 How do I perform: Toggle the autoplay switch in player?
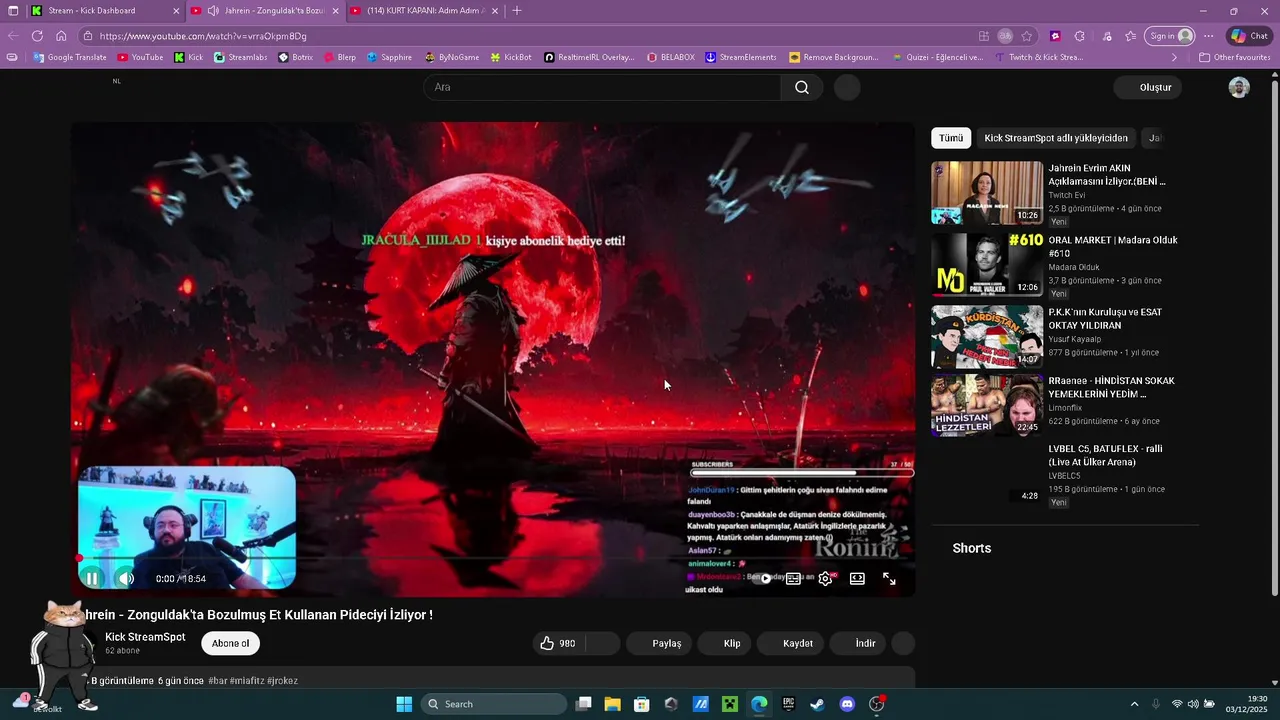(764, 578)
